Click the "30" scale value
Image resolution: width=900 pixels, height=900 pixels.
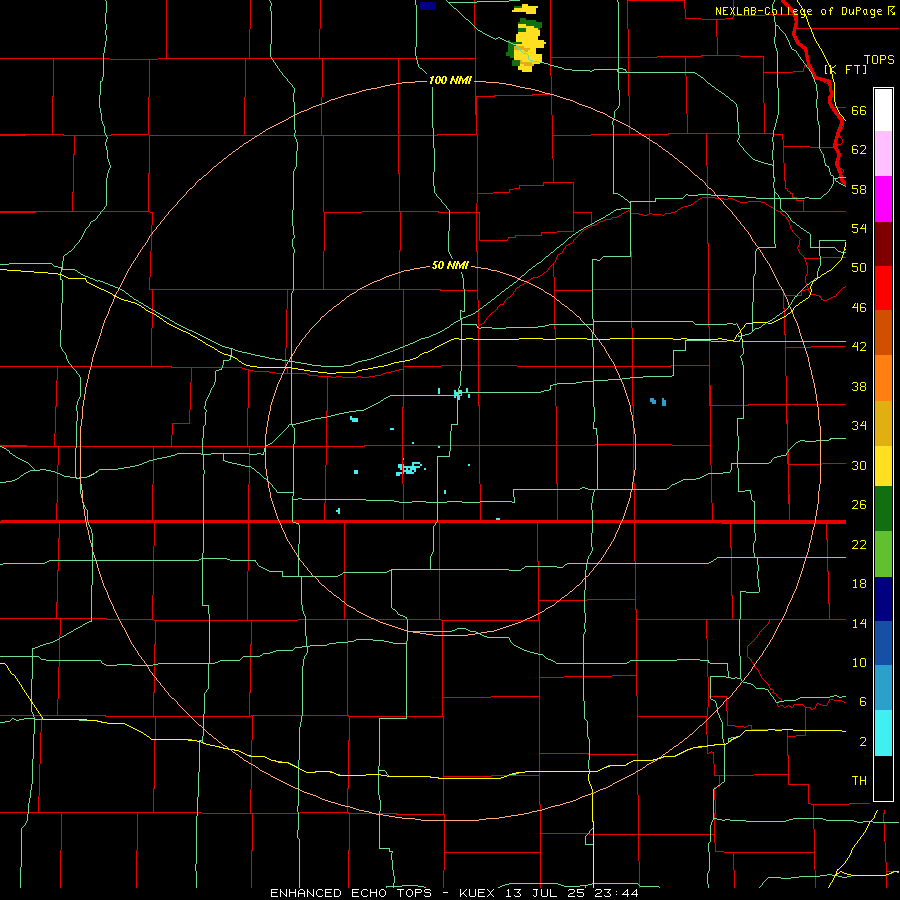coord(859,465)
